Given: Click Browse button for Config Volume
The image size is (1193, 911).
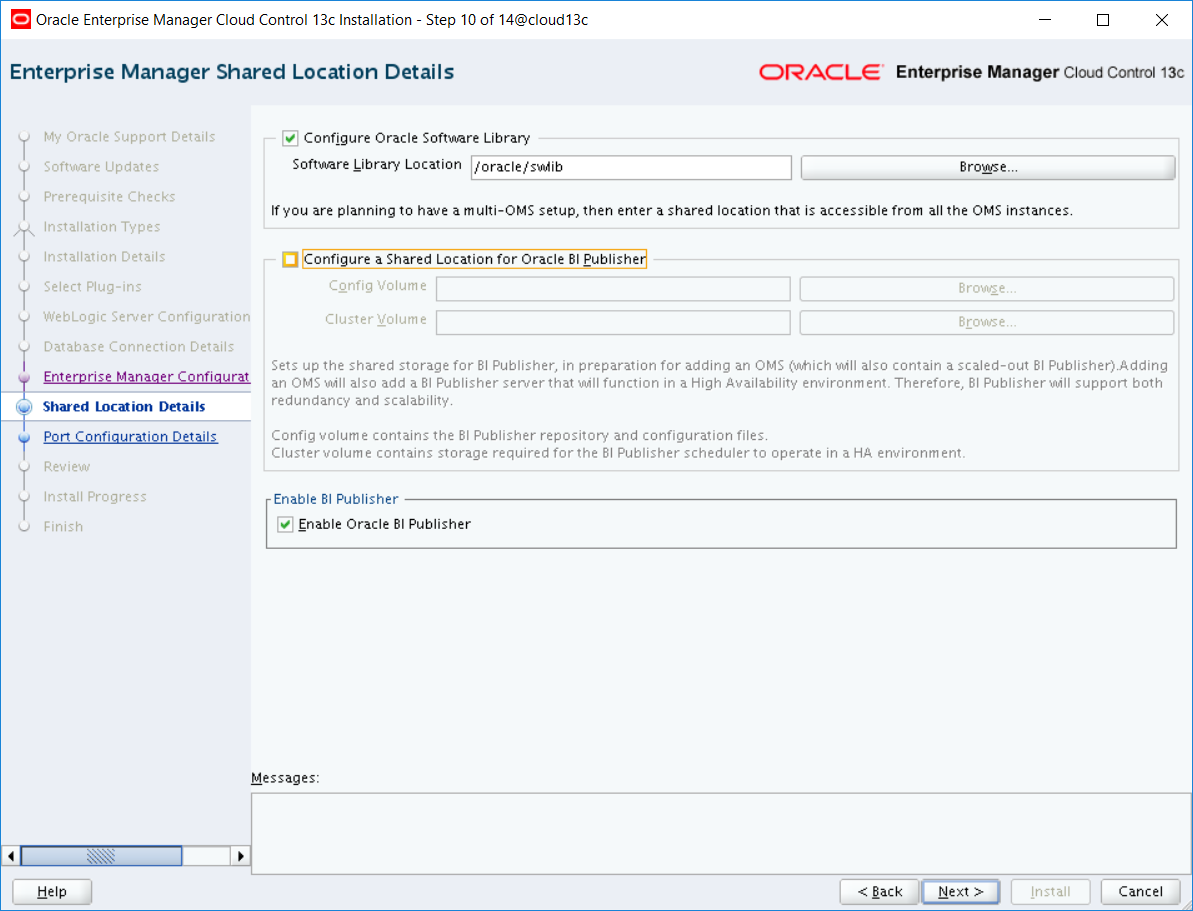Looking at the screenshot, I should click(986, 289).
